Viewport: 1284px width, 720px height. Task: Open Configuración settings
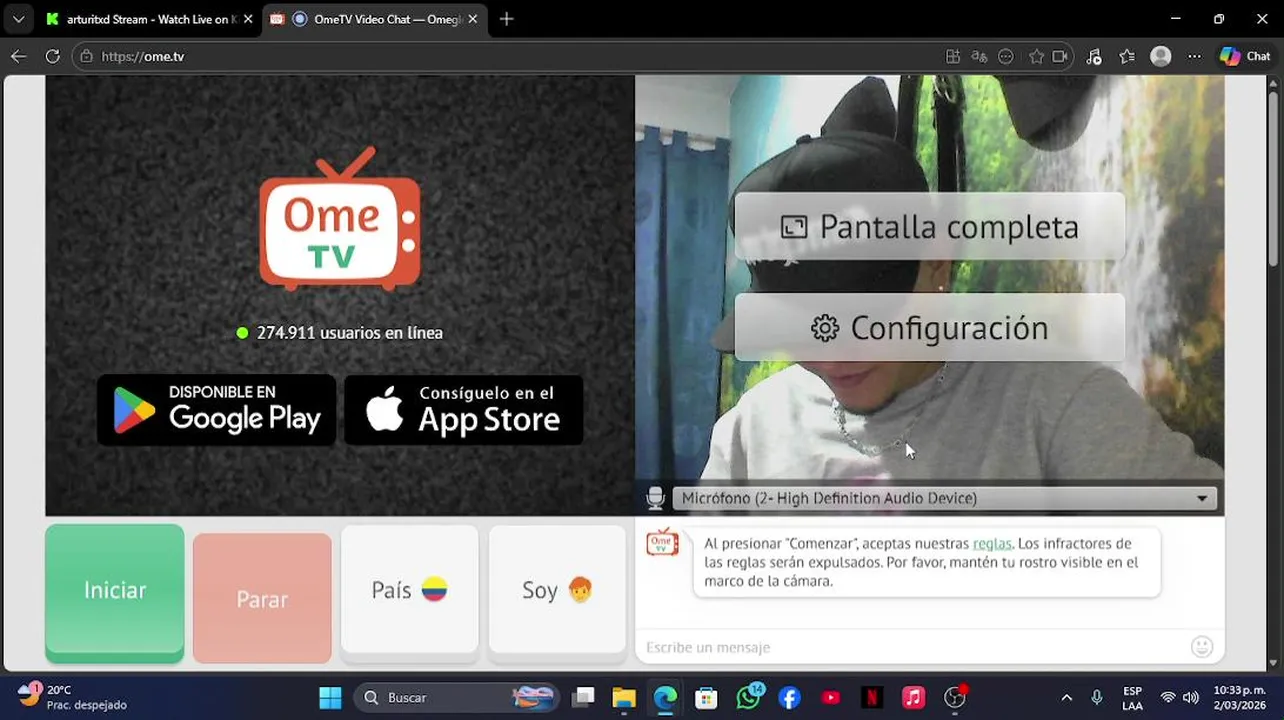click(930, 328)
